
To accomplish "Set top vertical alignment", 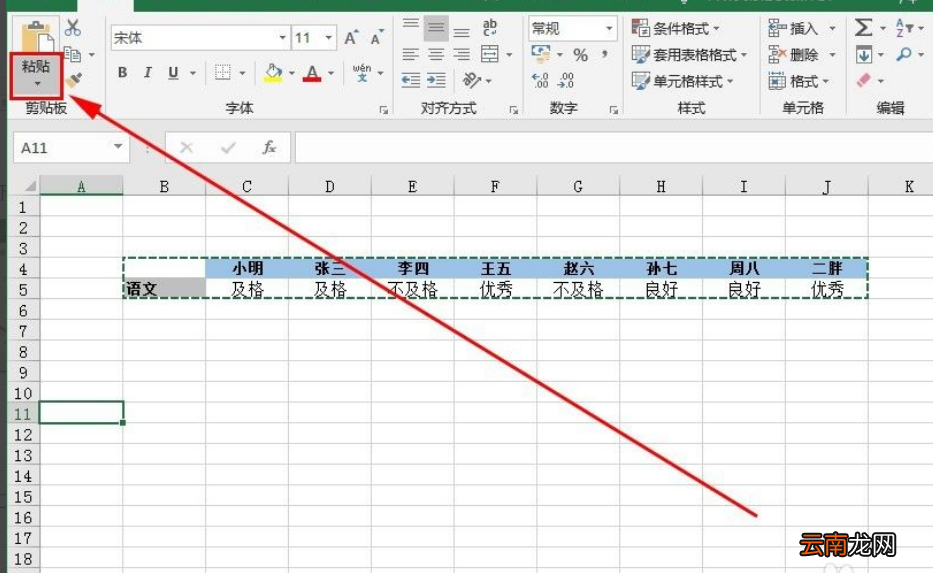I will click(411, 26).
